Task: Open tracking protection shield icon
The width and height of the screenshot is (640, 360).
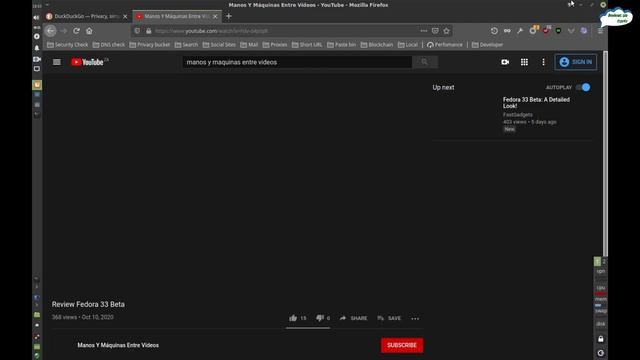Action: [138, 31]
